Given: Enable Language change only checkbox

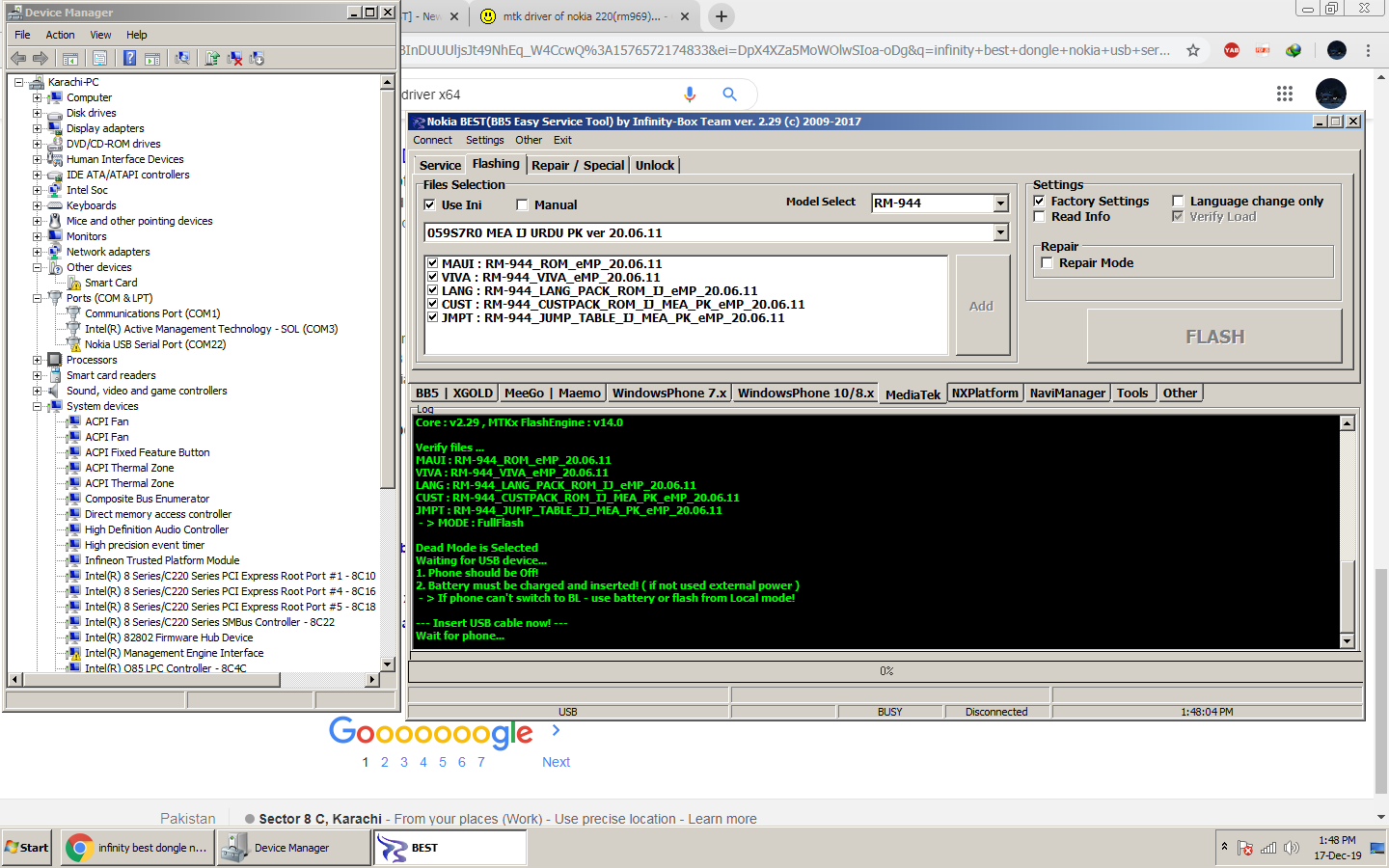Looking at the screenshot, I should 1178,202.
